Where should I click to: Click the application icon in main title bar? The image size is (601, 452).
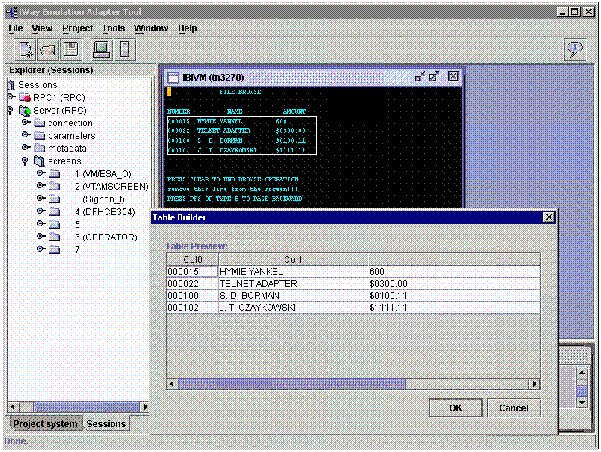click(x=12, y=12)
